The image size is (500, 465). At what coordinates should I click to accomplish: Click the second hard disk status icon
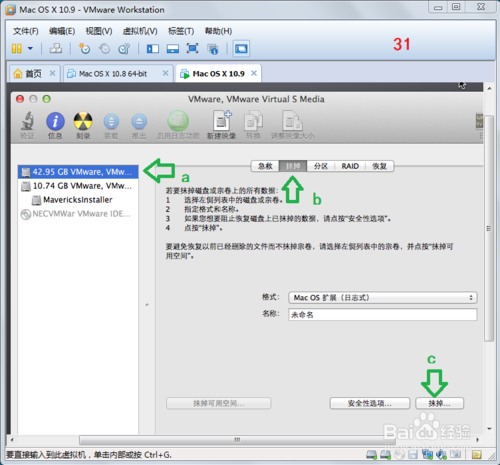click(x=385, y=454)
